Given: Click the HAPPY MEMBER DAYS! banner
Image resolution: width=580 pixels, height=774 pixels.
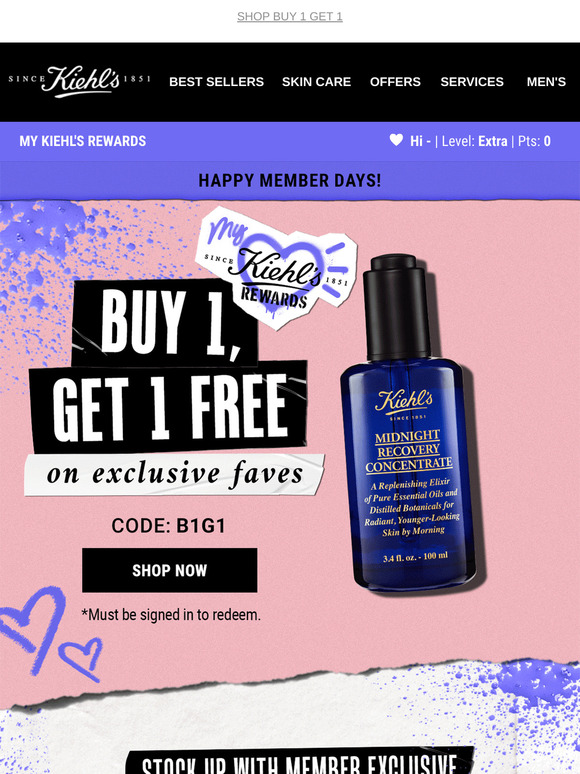Looking at the screenshot, I should coord(290,181).
